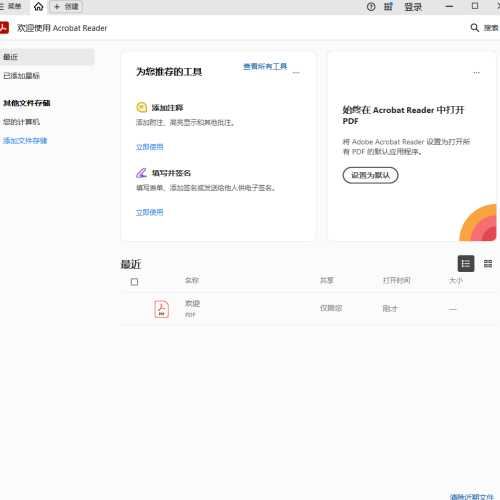Open the 菜单 hamburger menu
The width and height of the screenshot is (500, 500).
11,7
